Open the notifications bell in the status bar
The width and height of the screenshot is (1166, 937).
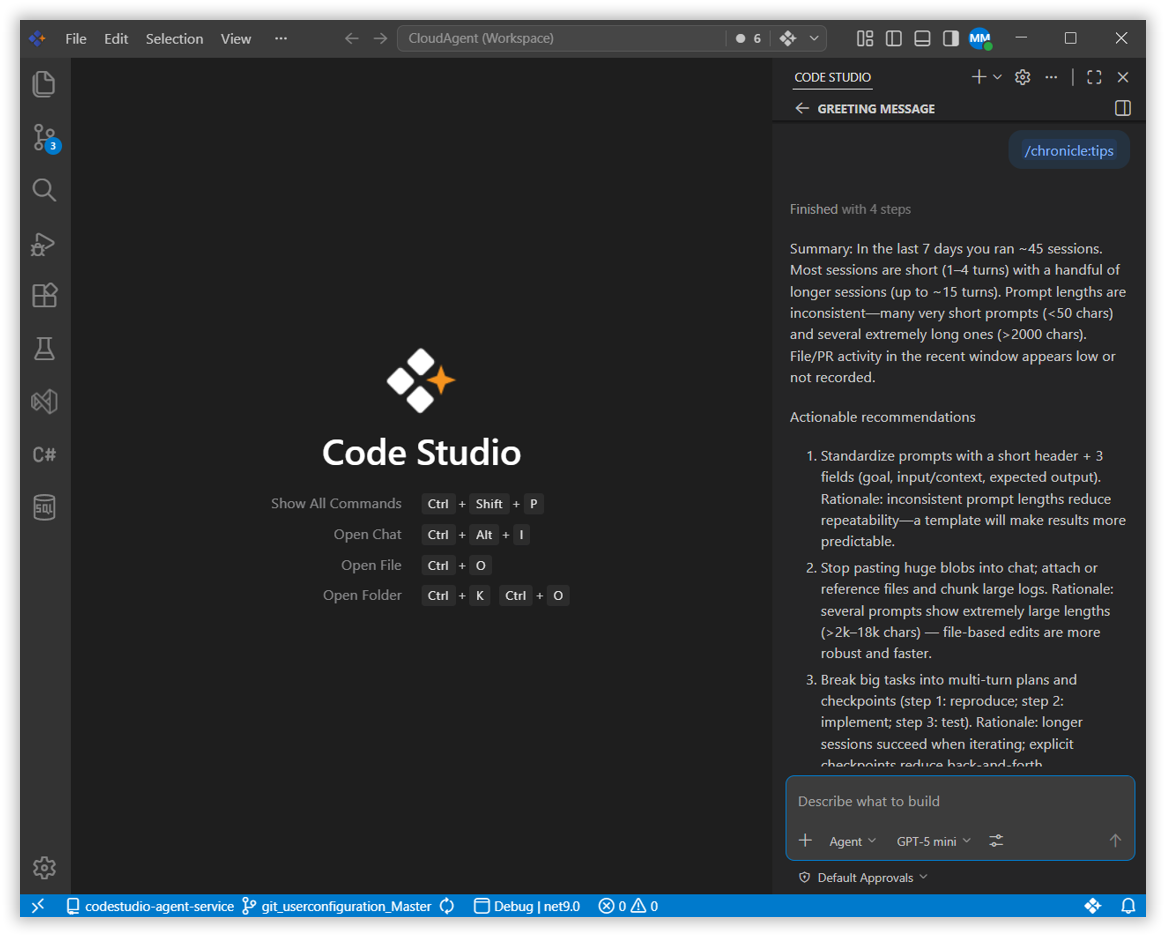(x=1128, y=906)
